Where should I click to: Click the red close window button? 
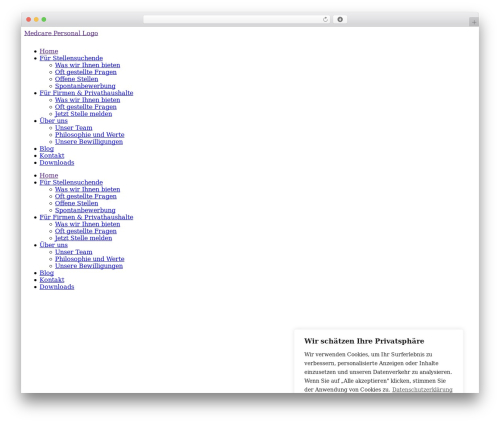point(29,19)
